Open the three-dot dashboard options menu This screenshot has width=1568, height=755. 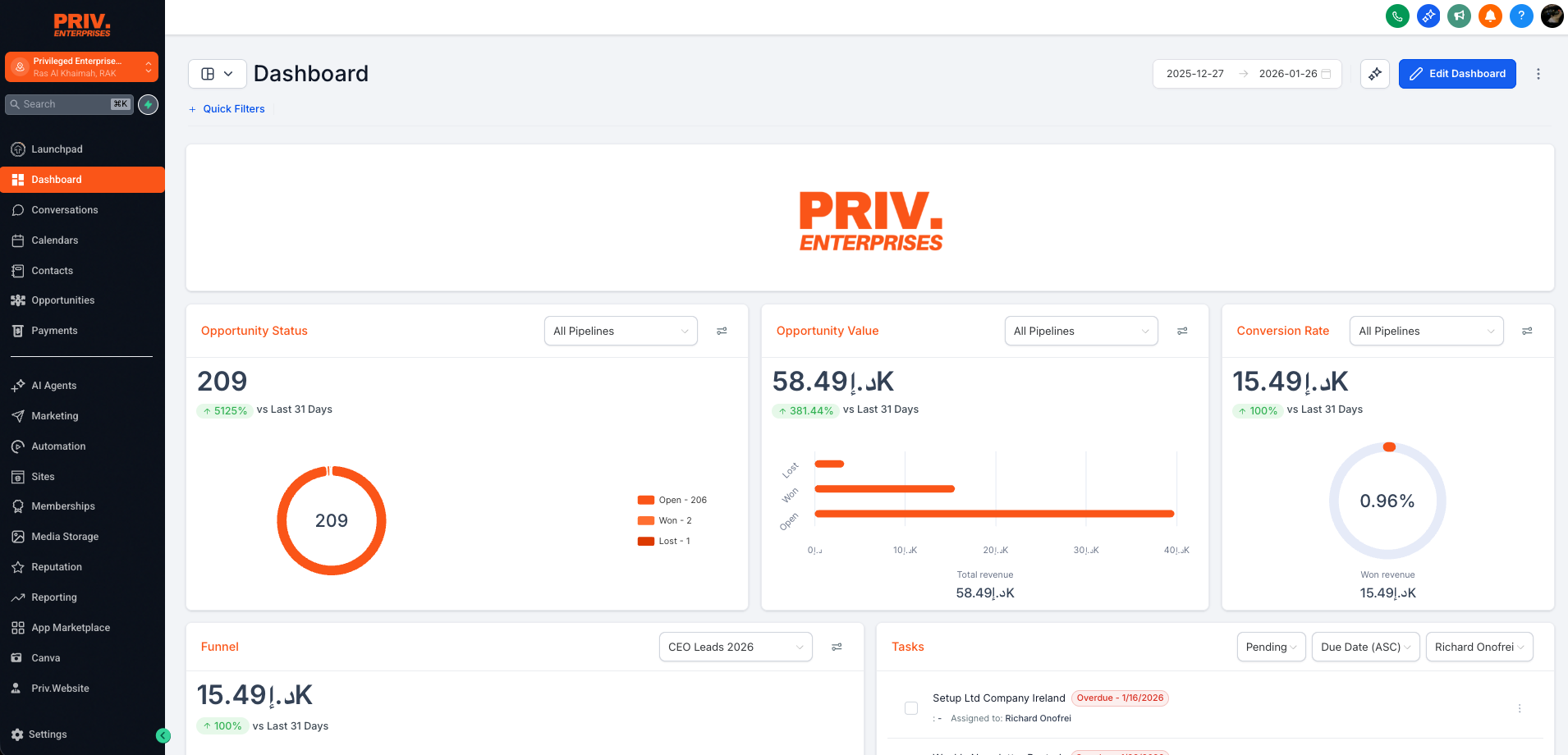click(x=1538, y=74)
